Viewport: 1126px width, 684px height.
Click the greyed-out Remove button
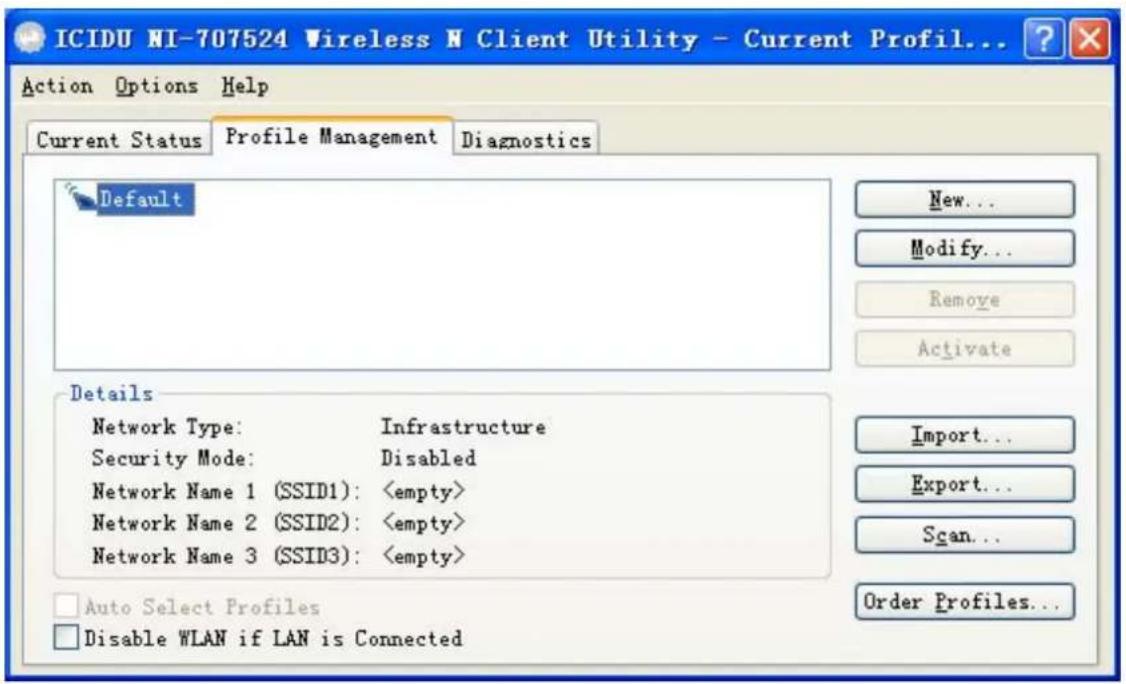pos(964,299)
